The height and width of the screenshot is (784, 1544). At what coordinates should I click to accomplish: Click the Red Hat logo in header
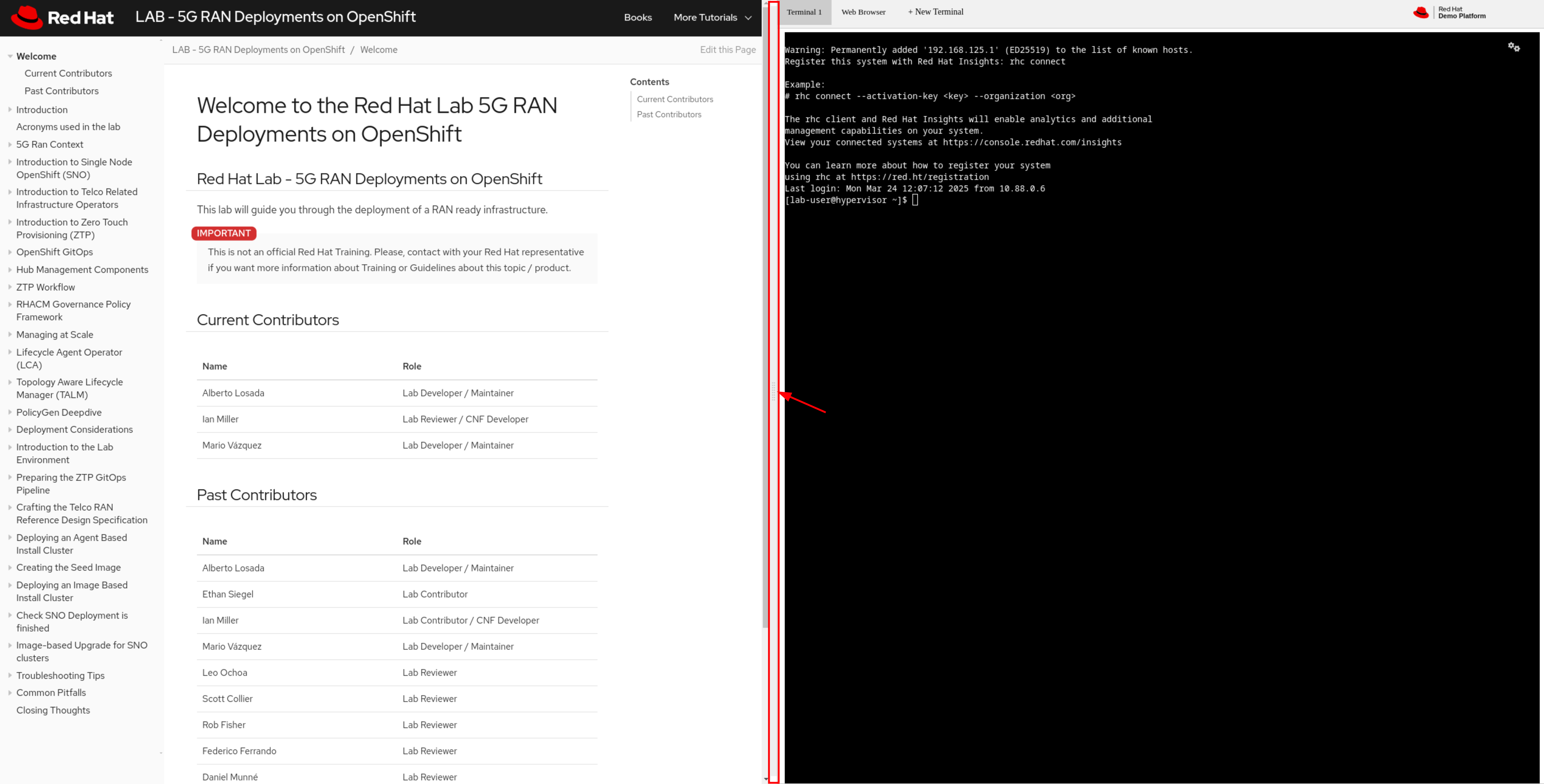click(x=62, y=17)
